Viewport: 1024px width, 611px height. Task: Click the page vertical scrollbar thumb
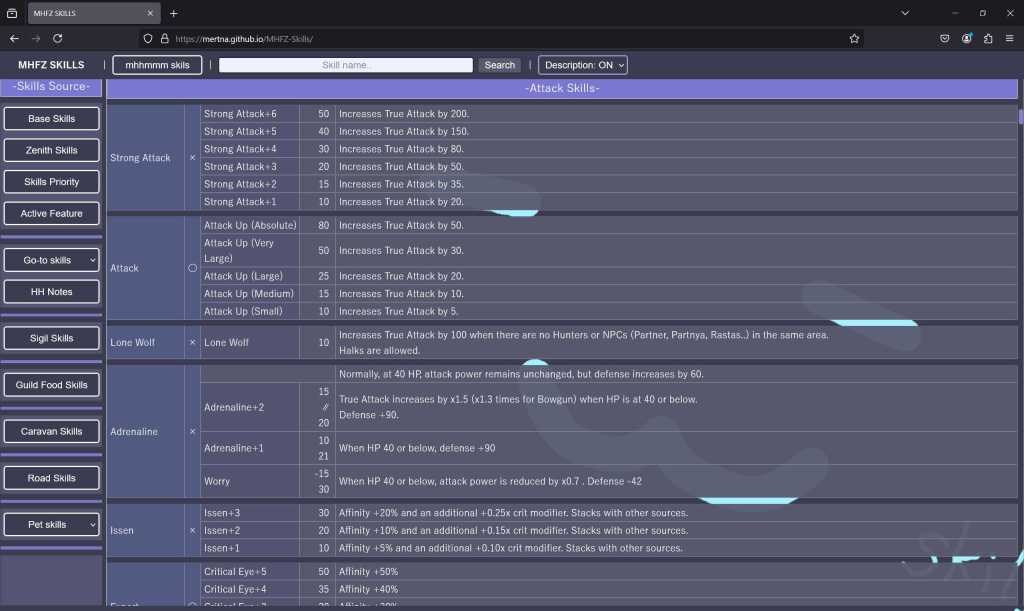(1020, 115)
